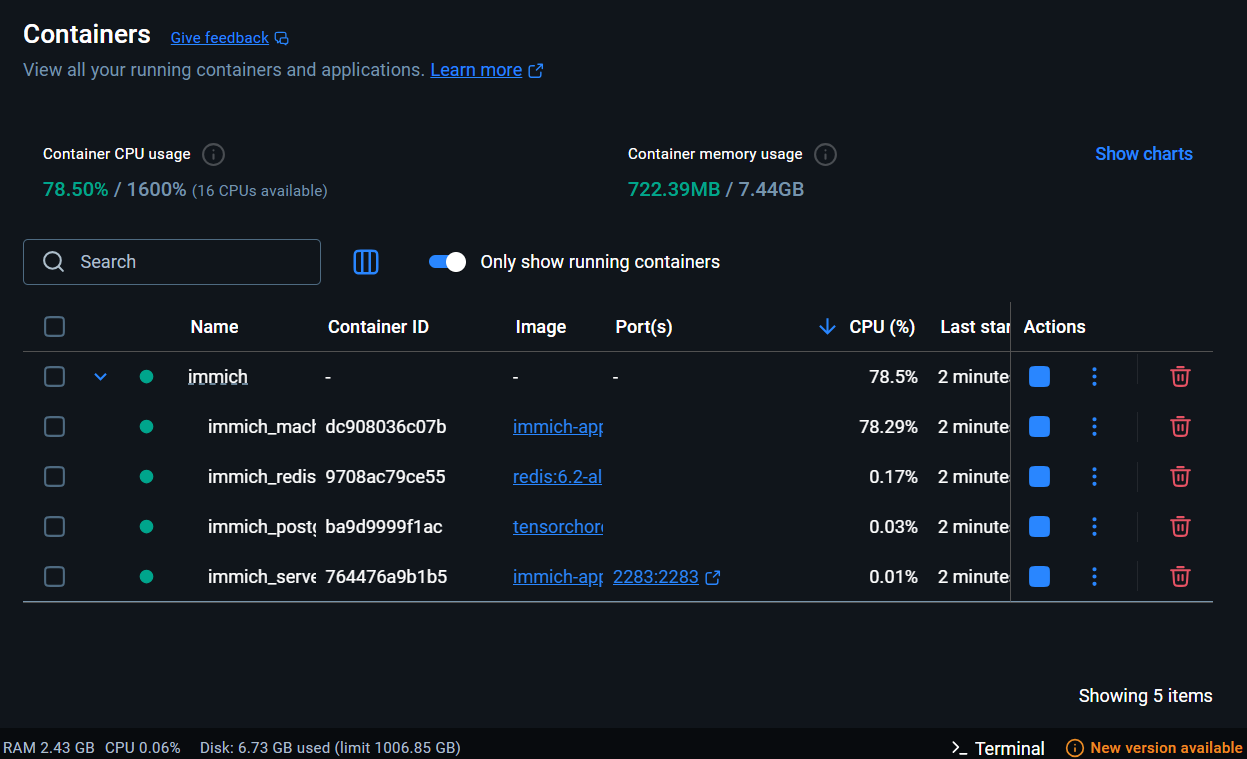Click the RAM 2.43 GB status entry
This screenshot has width=1247, height=759.
point(49,748)
